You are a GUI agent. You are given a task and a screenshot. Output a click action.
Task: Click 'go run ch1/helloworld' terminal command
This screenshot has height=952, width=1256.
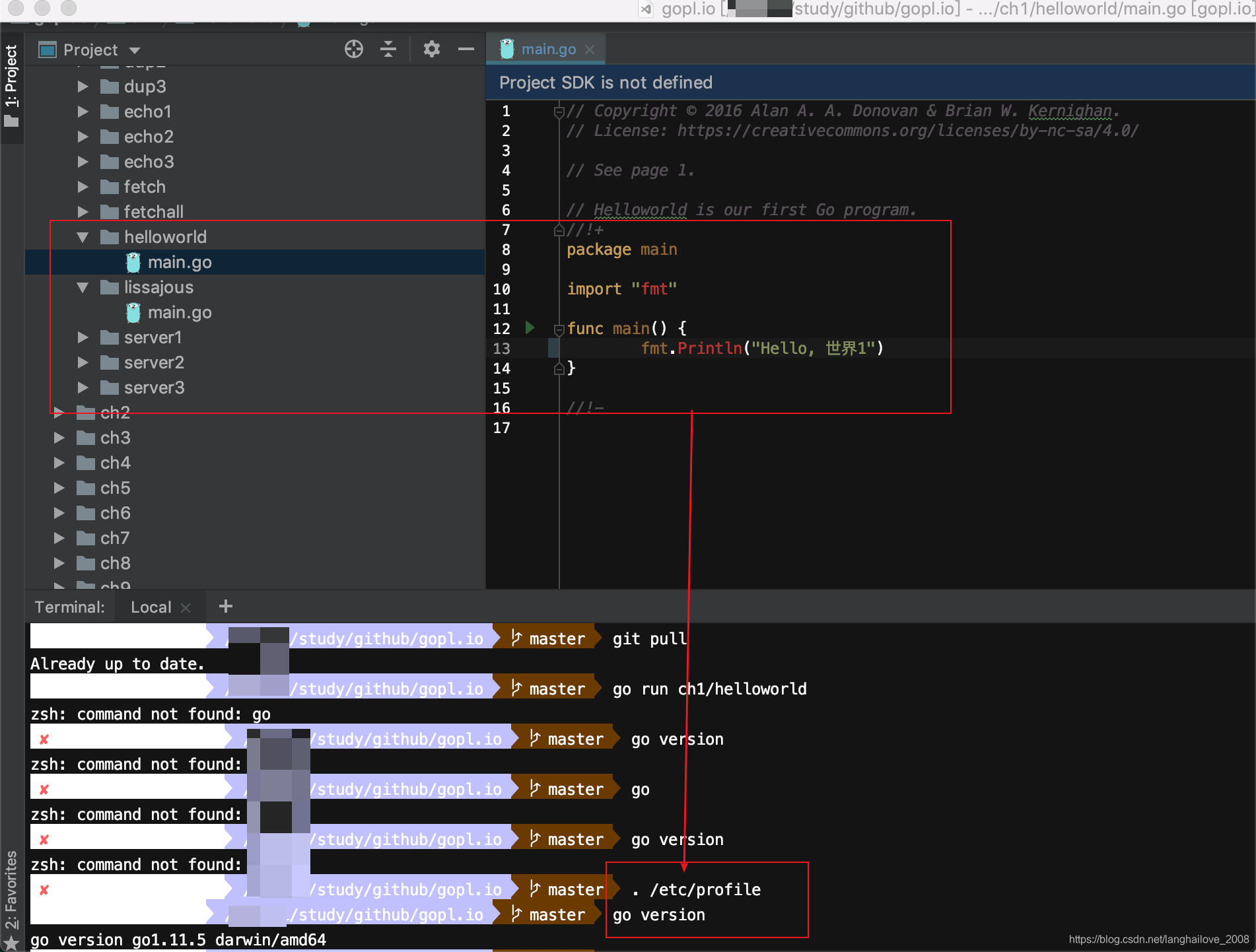point(709,689)
